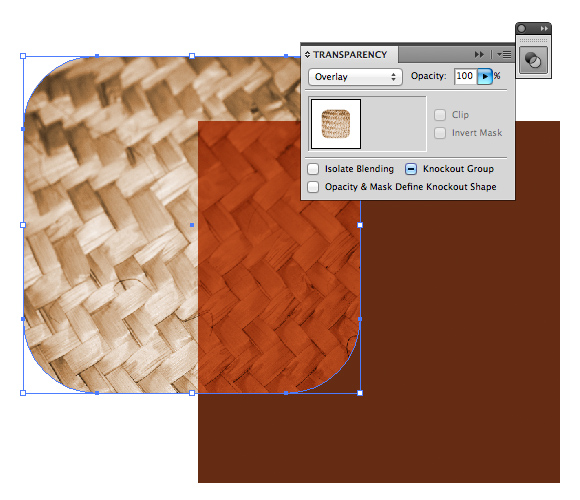Image resolution: width=580 pixels, height=500 pixels.
Task: Click the Opacity value field showing 100
Action: point(465,77)
